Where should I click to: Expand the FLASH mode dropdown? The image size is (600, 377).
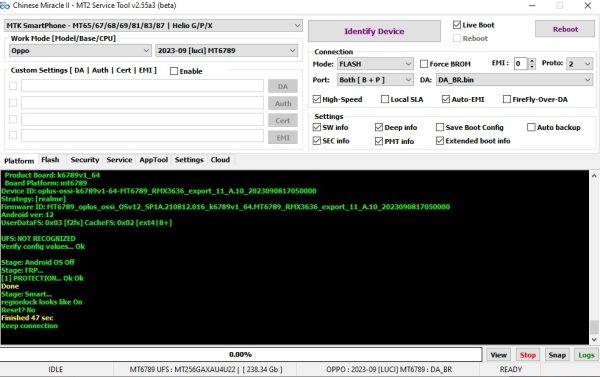click(375, 64)
